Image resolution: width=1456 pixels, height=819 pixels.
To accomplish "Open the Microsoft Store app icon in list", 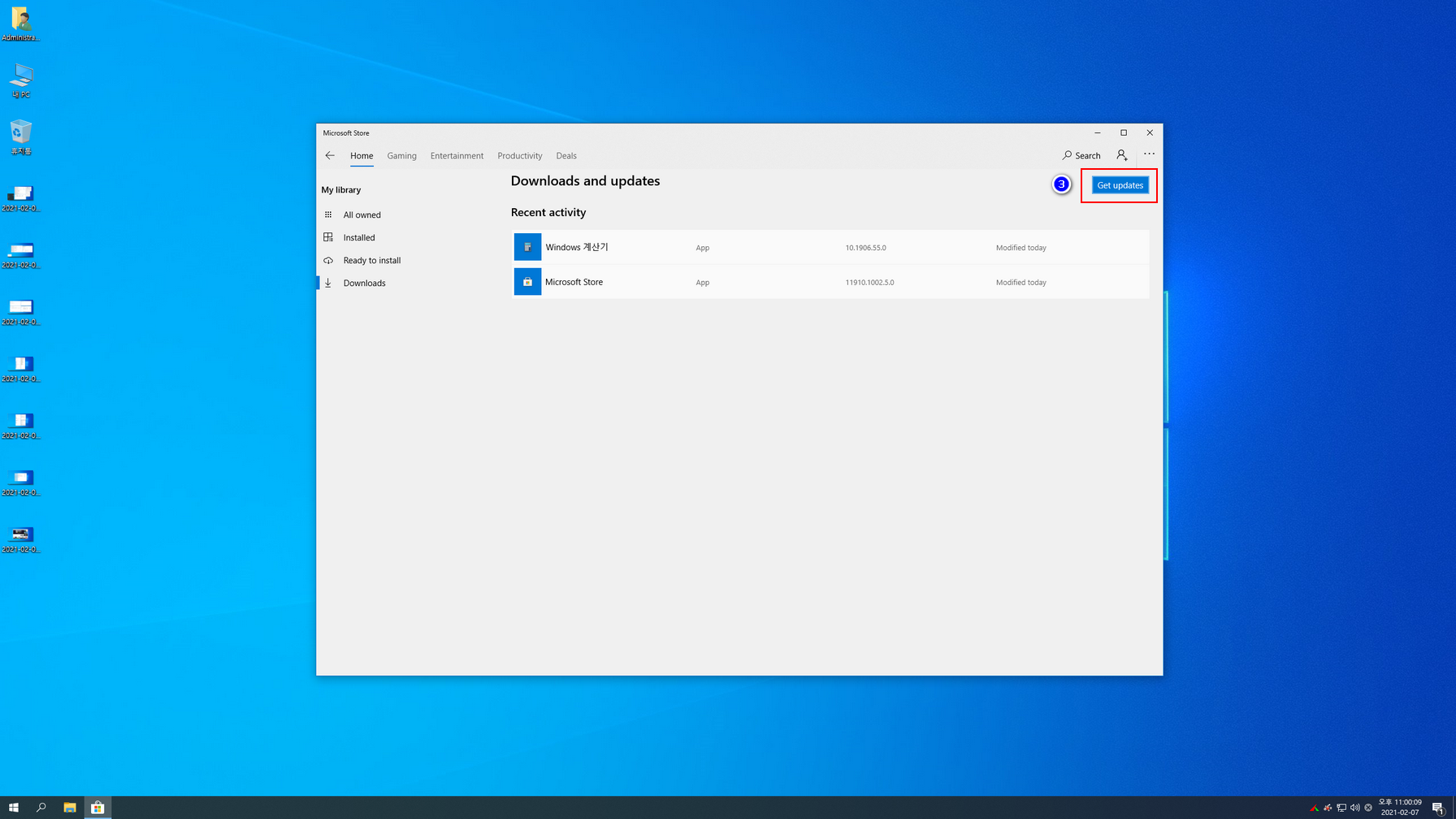I will [x=527, y=282].
